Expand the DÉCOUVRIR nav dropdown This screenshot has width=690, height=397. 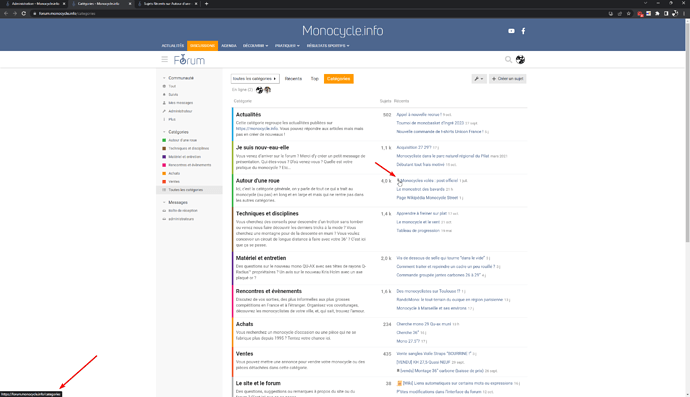coord(255,46)
